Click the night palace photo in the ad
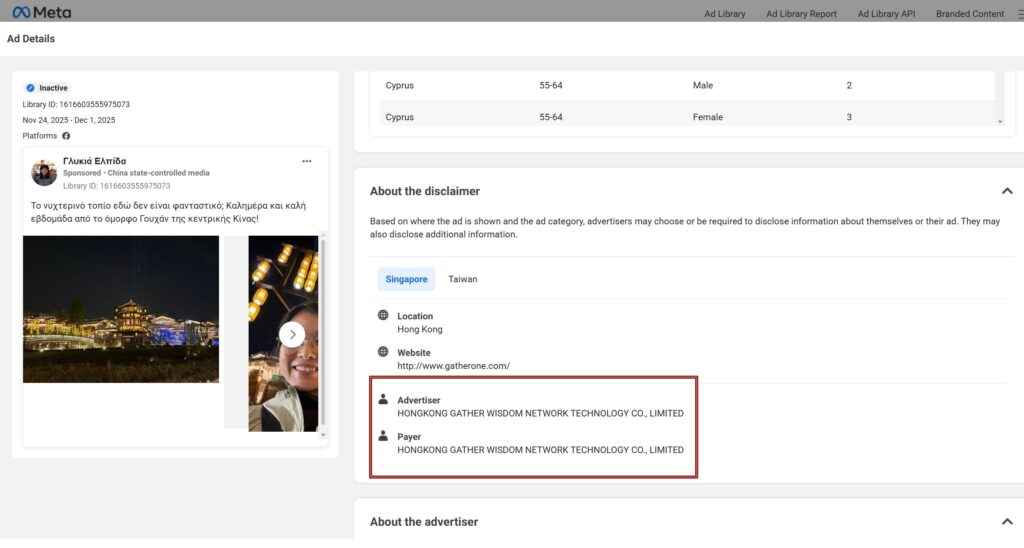The width and height of the screenshot is (1024, 548). click(121, 309)
